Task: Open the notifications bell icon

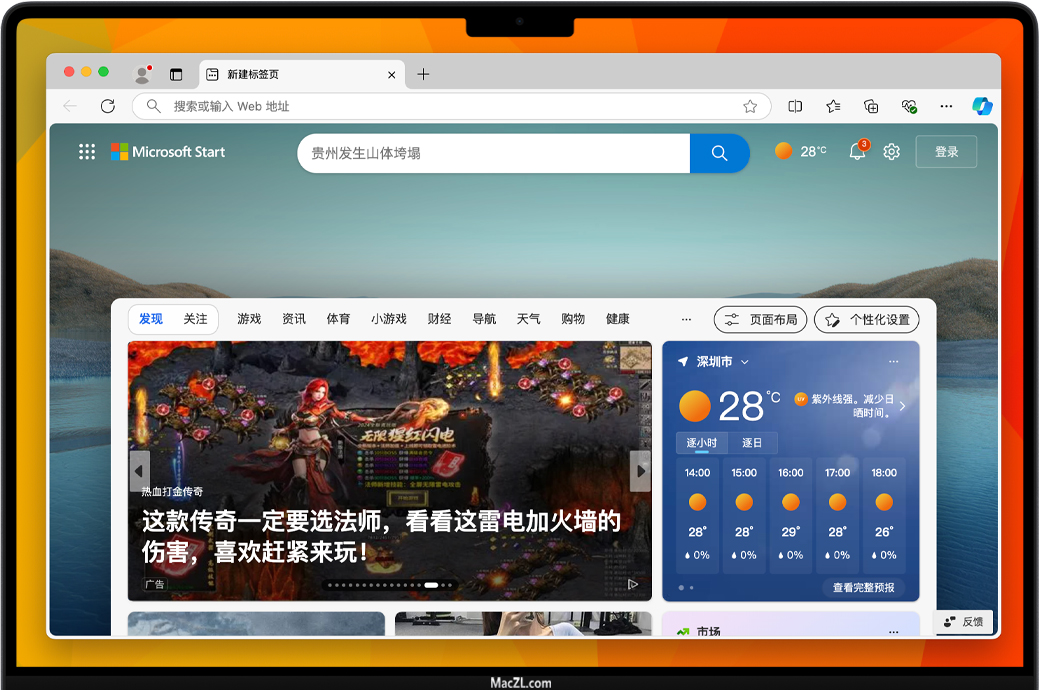Action: (x=857, y=152)
